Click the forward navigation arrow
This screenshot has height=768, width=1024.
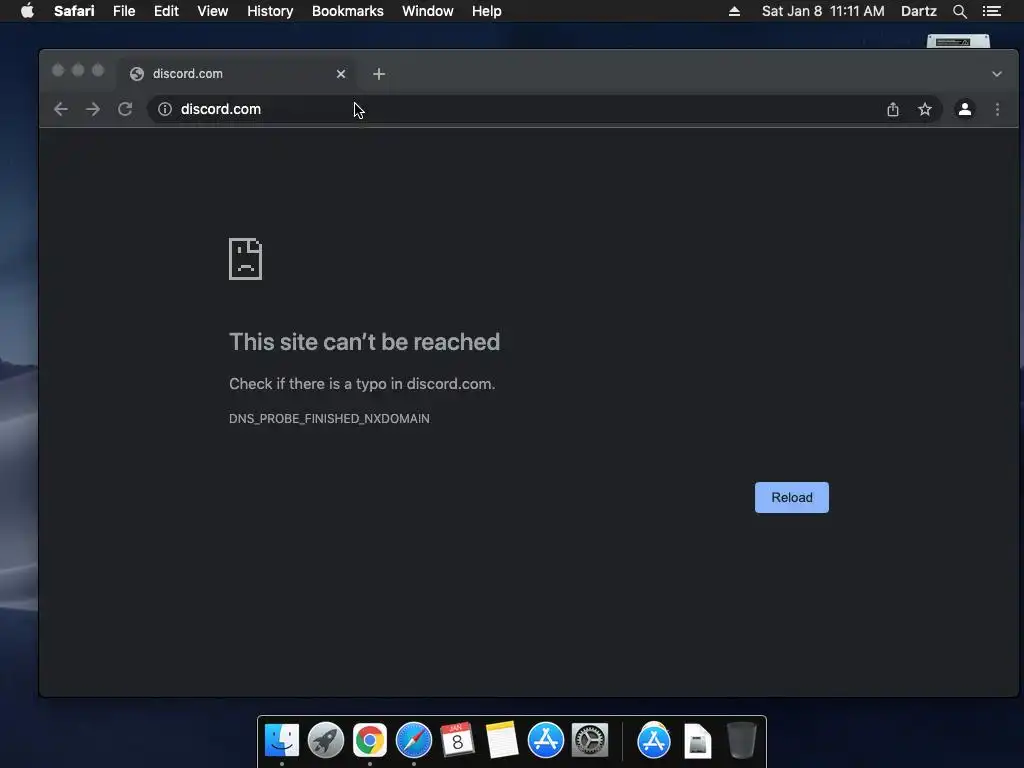93,109
